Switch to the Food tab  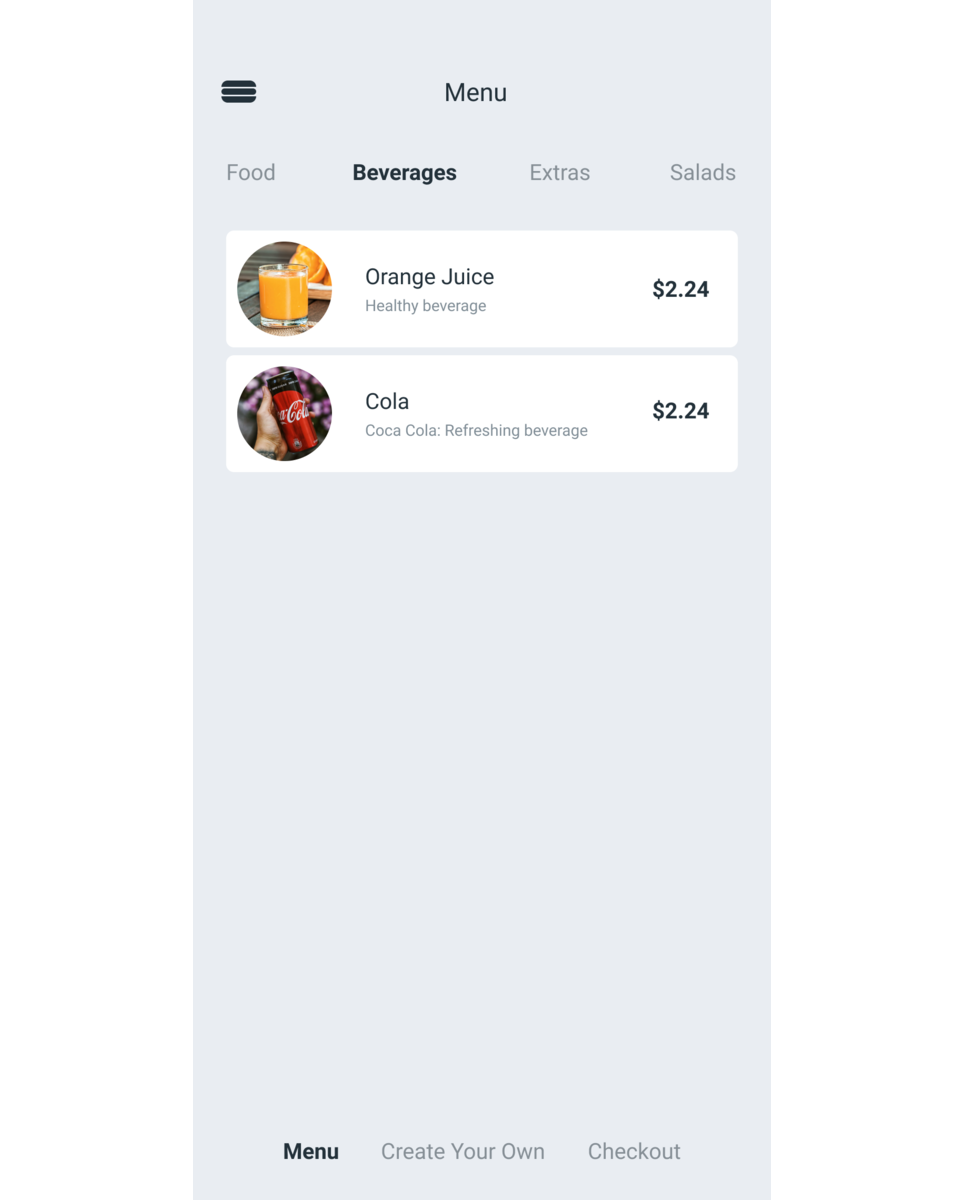pyautogui.click(x=251, y=173)
